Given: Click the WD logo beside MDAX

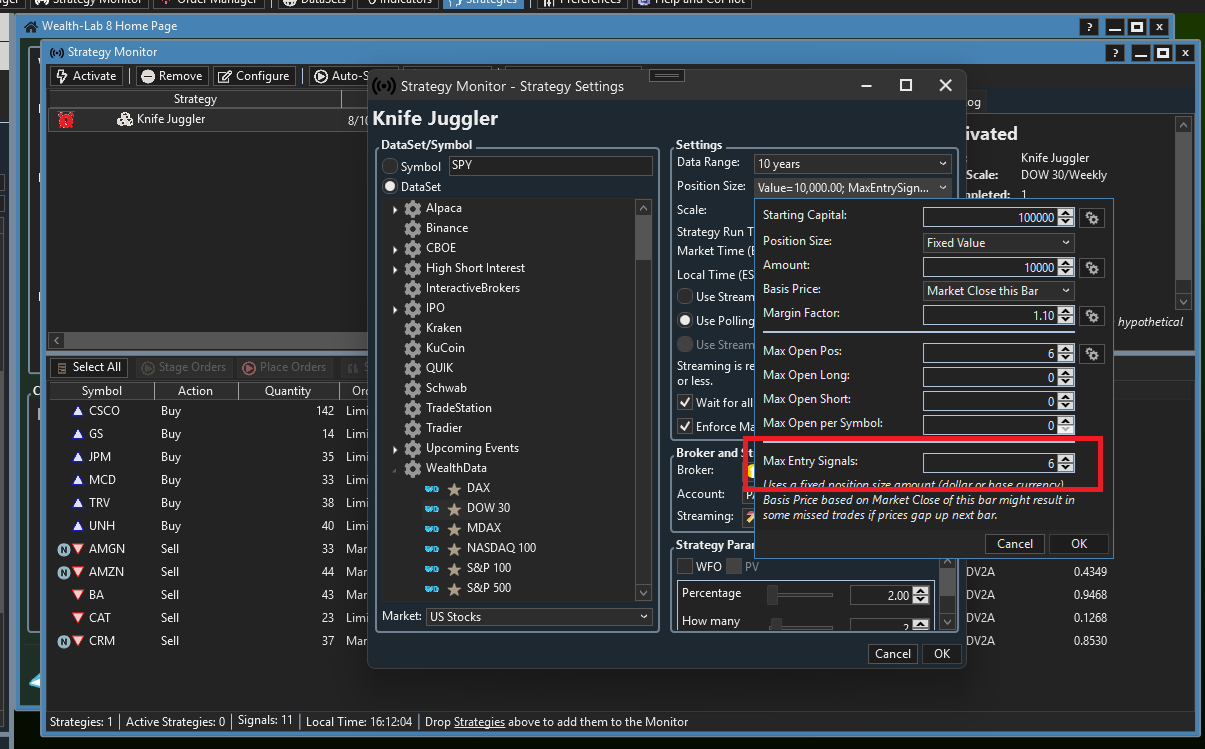Looking at the screenshot, I should (x=432, y=528).
